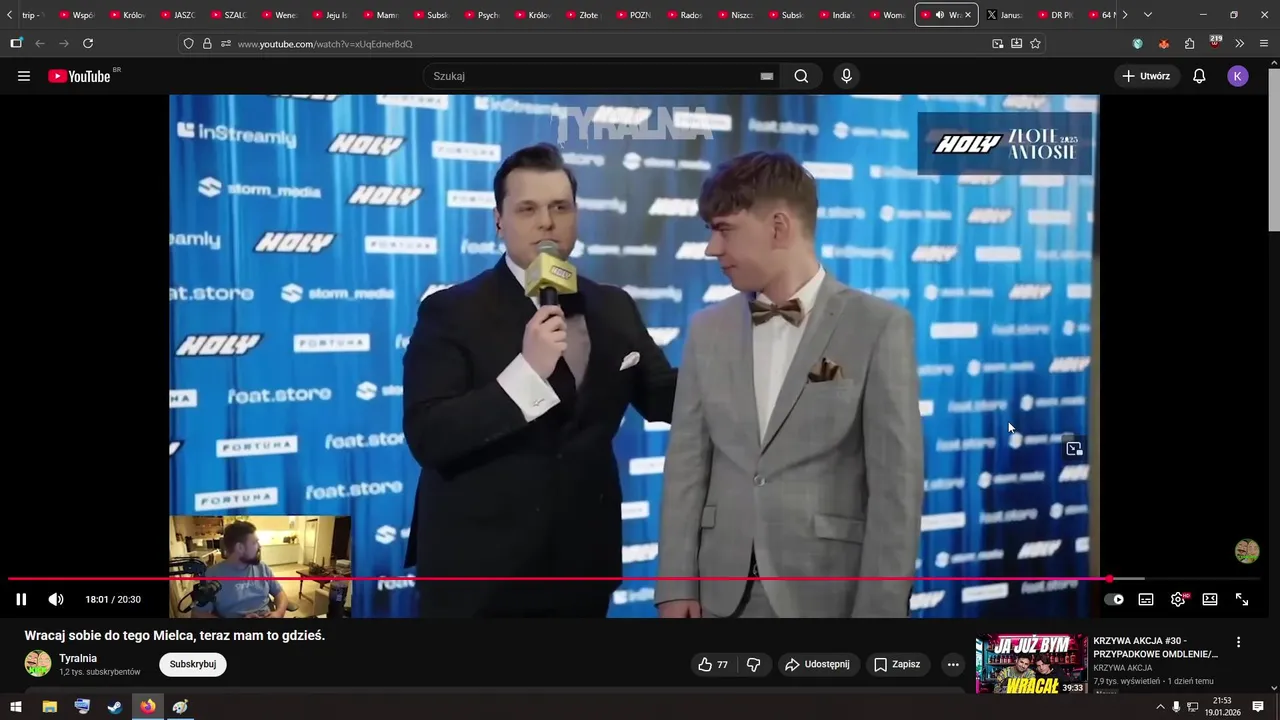Viewport: 1280px width, 720px height.
Task: Click the overlay icon on the video's right side
Action: (1074, 449)
